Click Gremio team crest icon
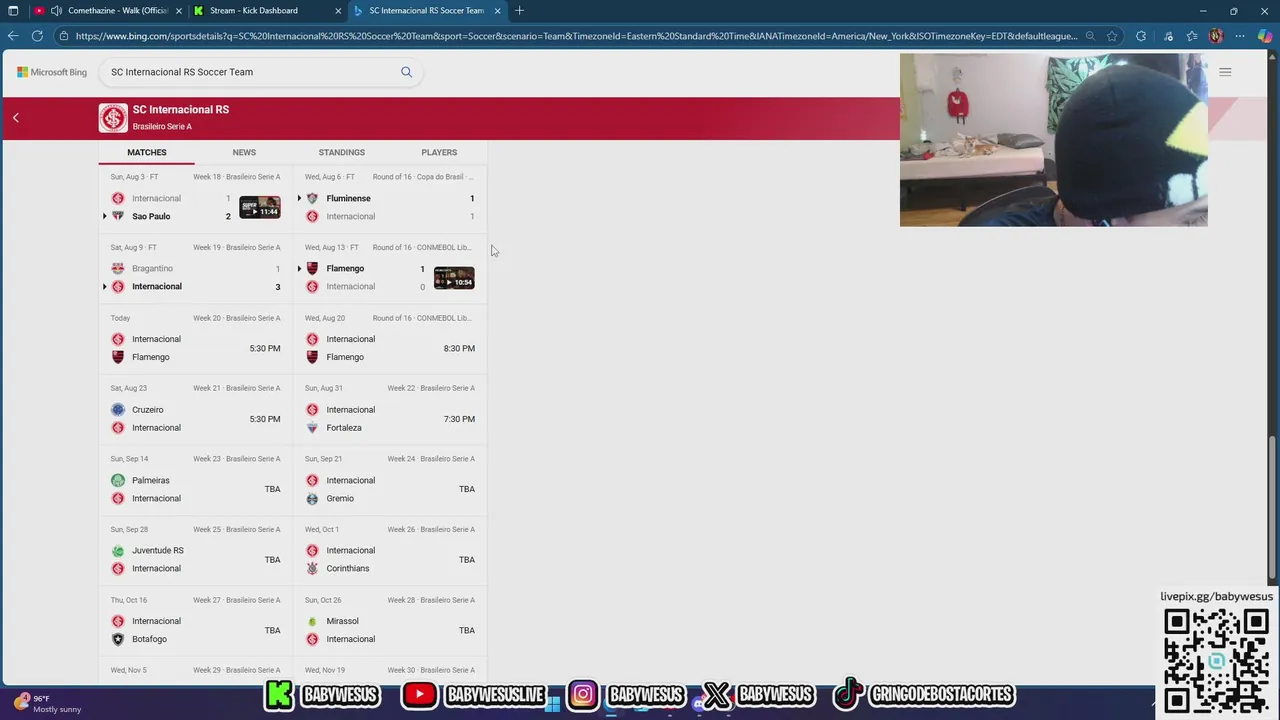Screen dimensions: 1280x720 [x=312, y=498]
